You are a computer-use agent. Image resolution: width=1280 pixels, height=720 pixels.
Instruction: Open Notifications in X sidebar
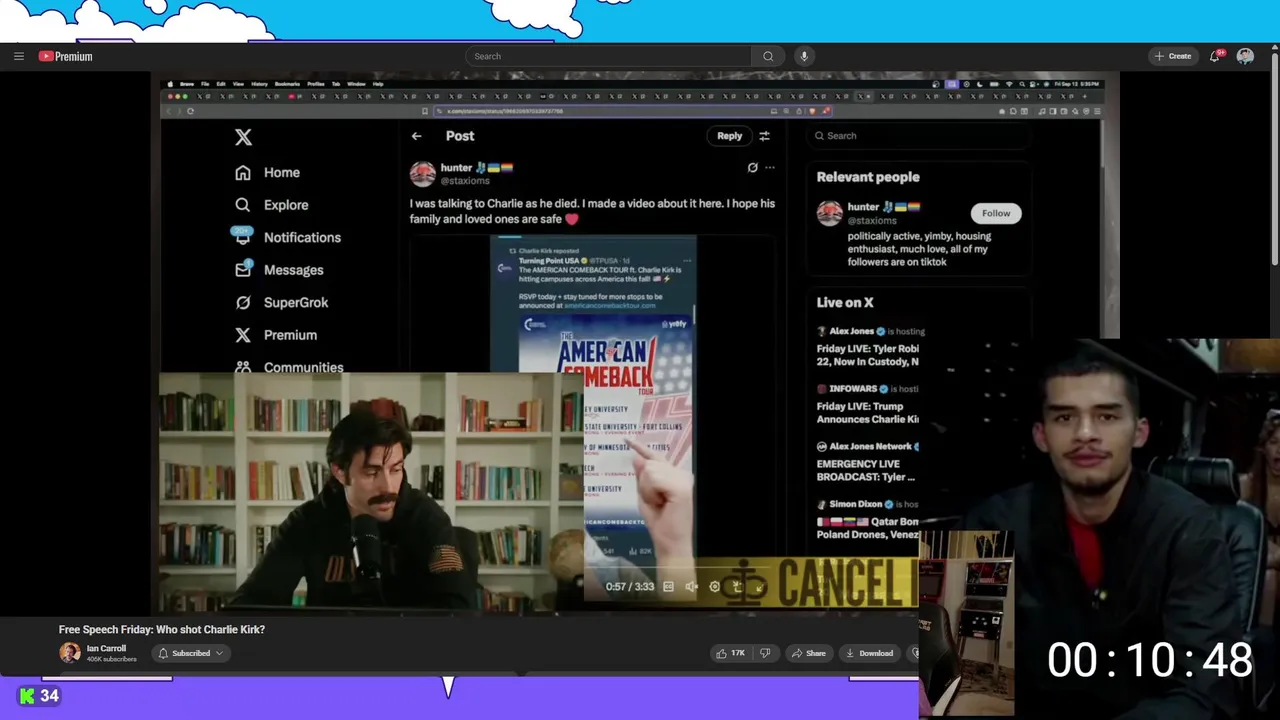click(302, 237)
